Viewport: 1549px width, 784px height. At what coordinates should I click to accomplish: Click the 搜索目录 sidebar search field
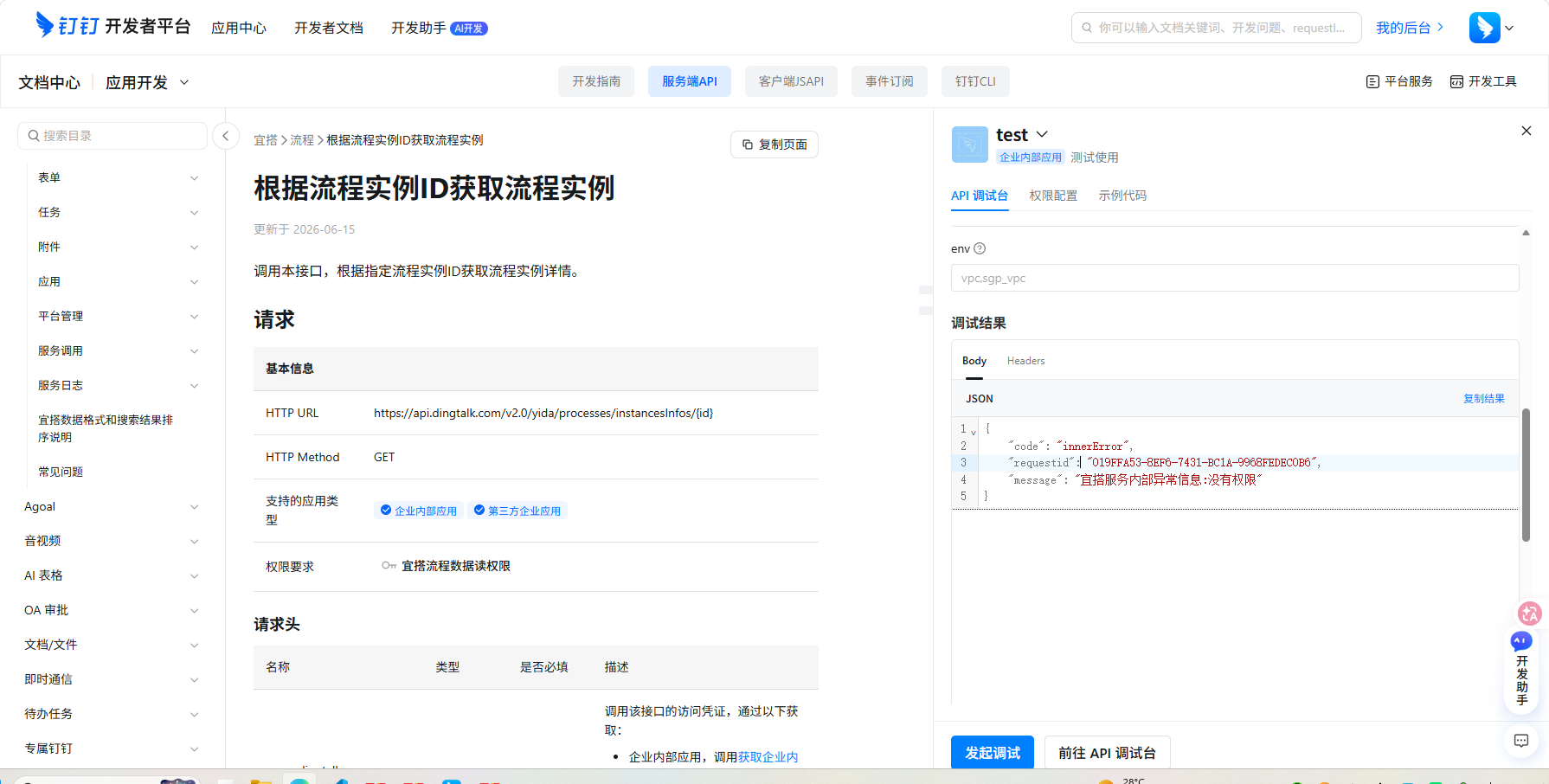coord(112,136)
